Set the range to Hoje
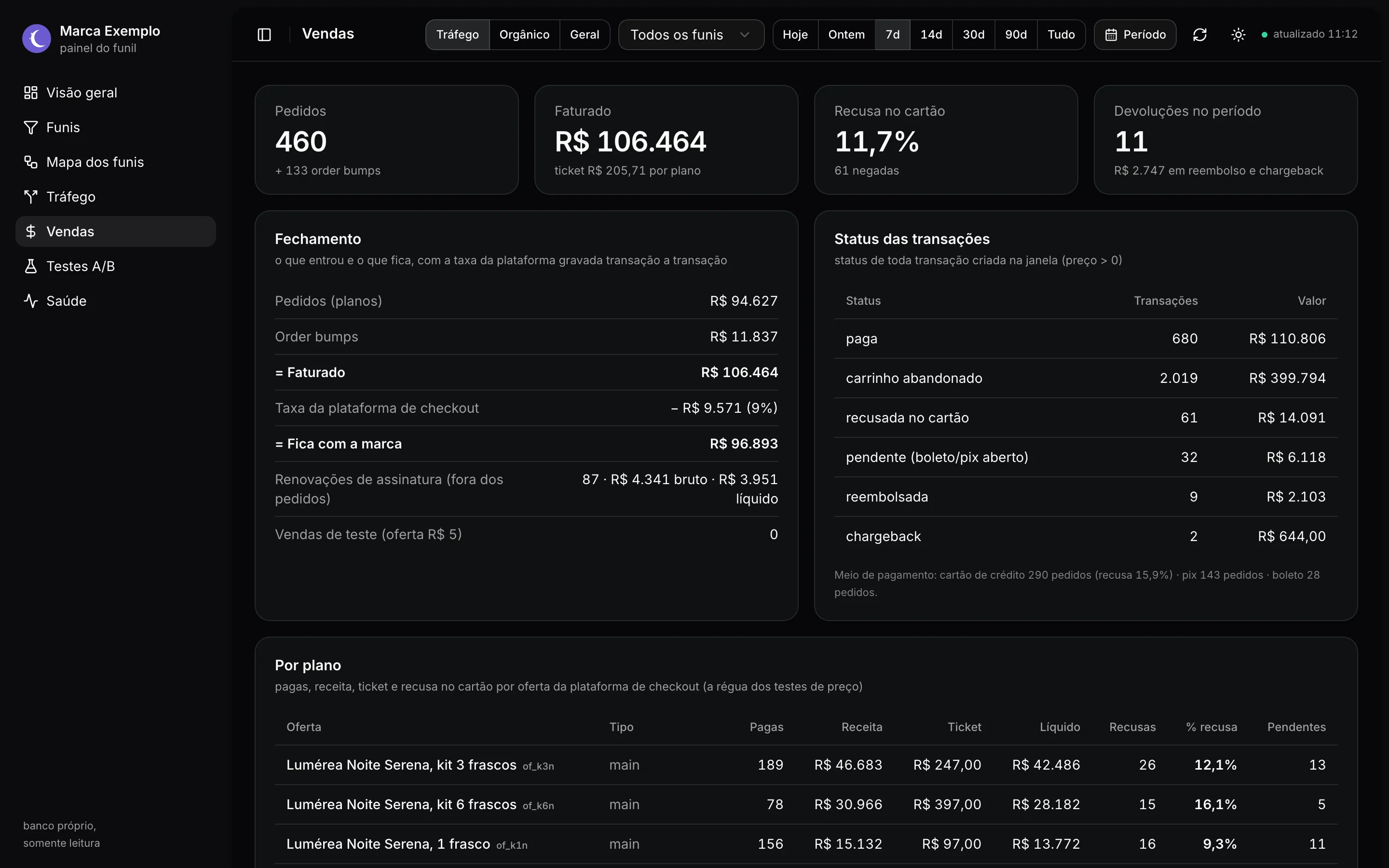1389x868 pixels. tap(795, 34)
